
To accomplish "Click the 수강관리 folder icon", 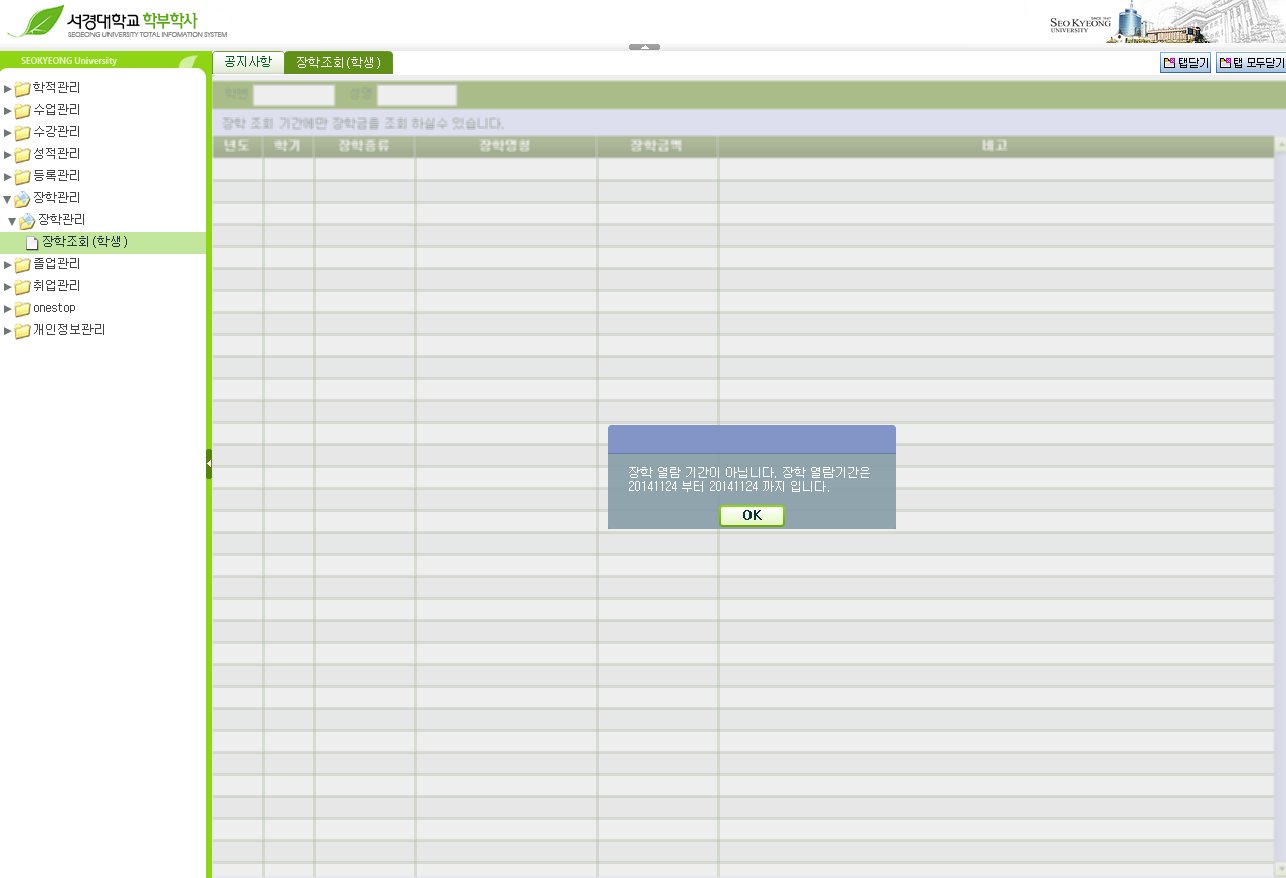I will [x=22, y=132].
